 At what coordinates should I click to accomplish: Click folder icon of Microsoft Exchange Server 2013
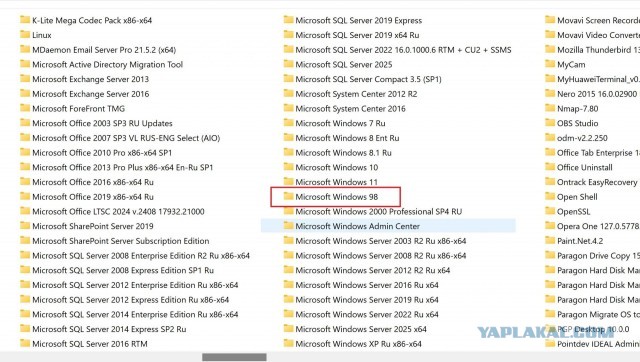pos(25,78)
